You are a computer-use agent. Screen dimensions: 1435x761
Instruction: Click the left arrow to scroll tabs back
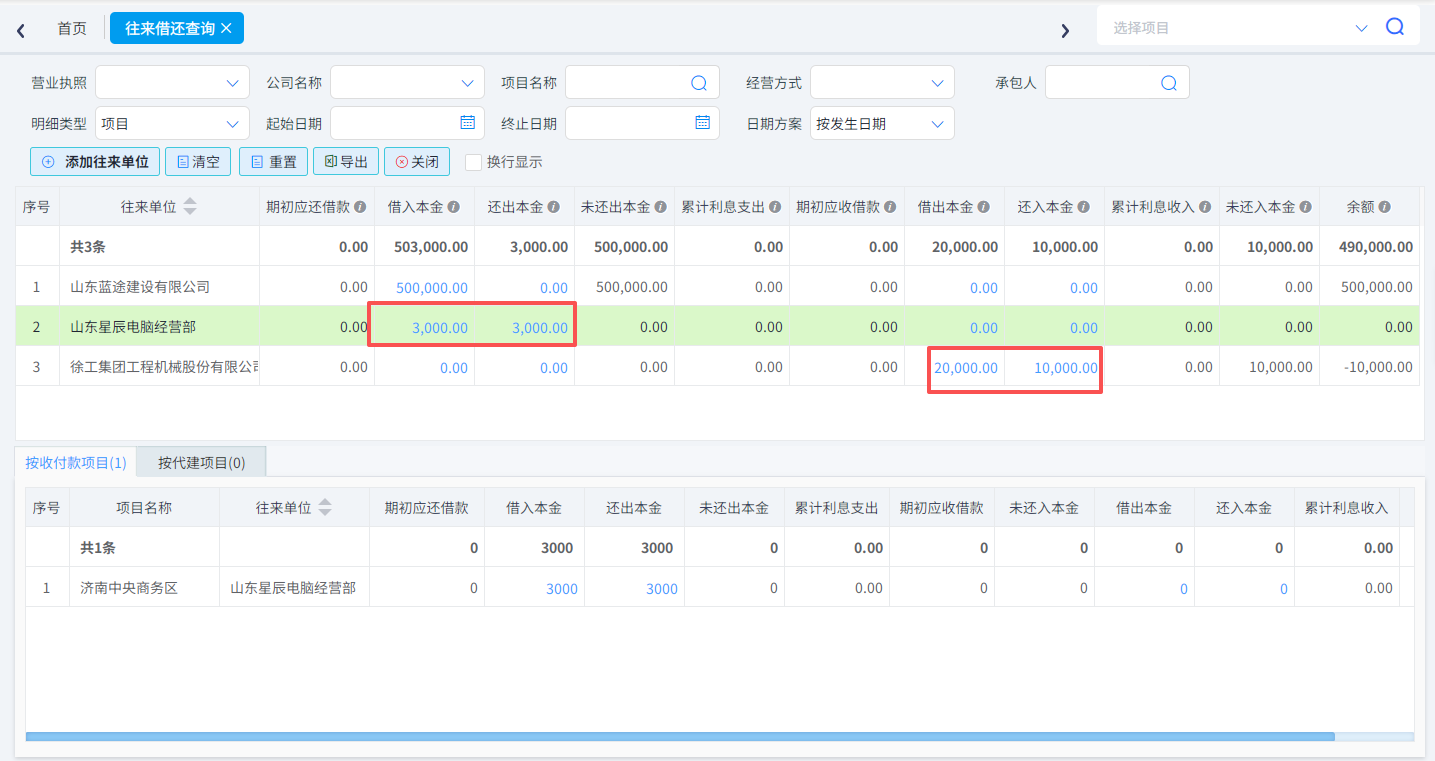pos(21,30)
